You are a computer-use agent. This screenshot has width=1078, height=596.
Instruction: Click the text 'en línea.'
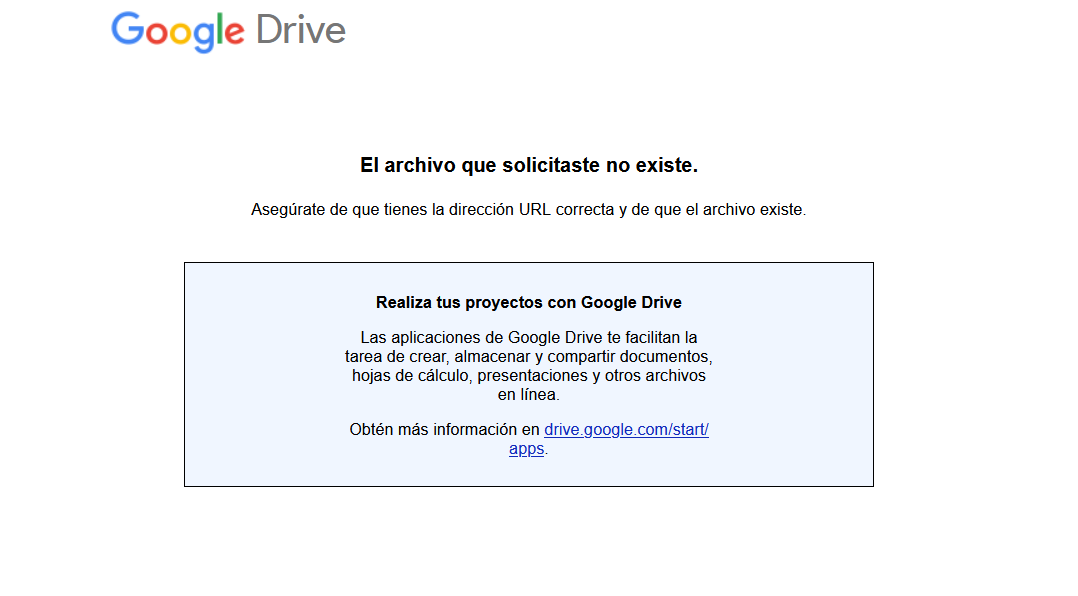click(528, 395)
